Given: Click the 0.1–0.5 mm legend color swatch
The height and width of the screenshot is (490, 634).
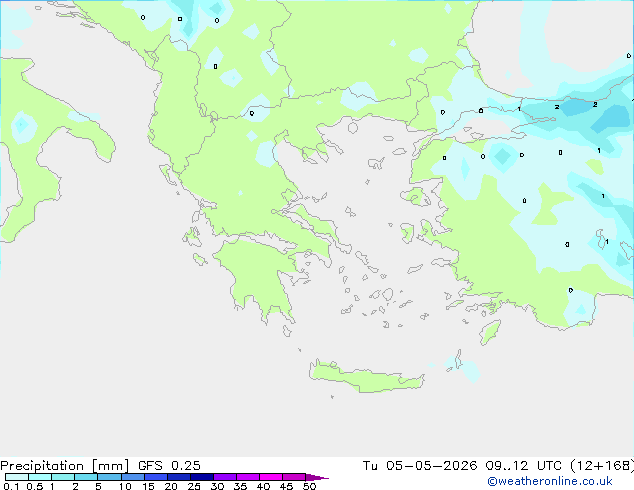Looking at the screenshot, I should pyautogui.click(x=17, y=477).
